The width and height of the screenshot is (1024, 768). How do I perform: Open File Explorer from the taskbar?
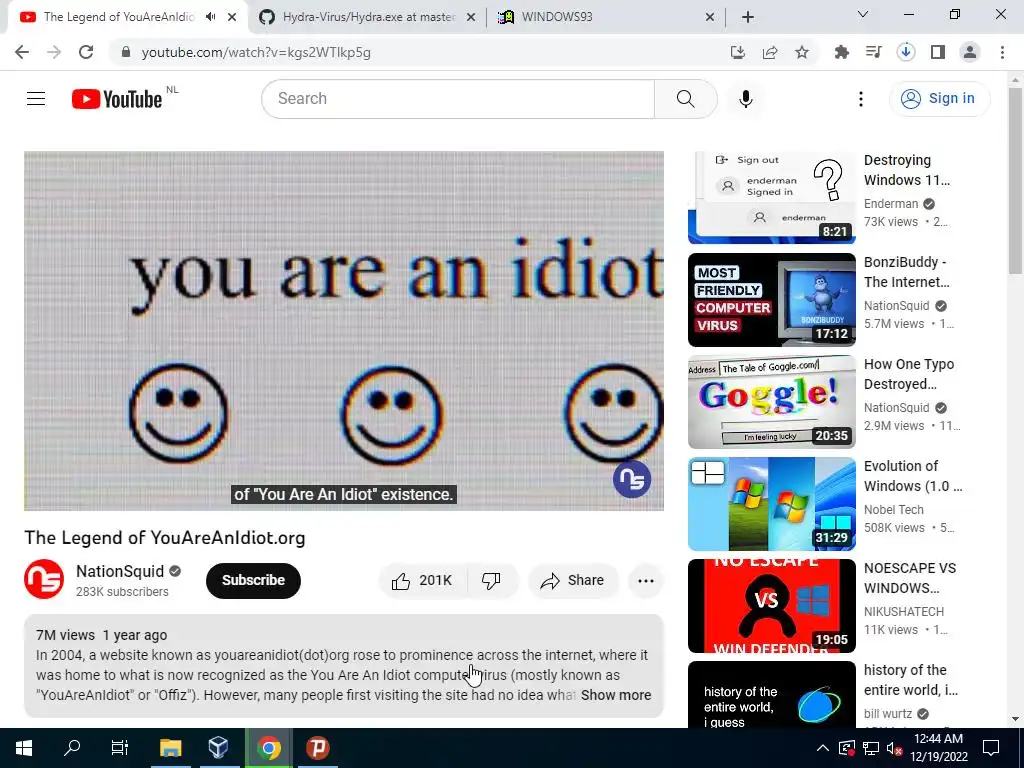coord(170,748)
